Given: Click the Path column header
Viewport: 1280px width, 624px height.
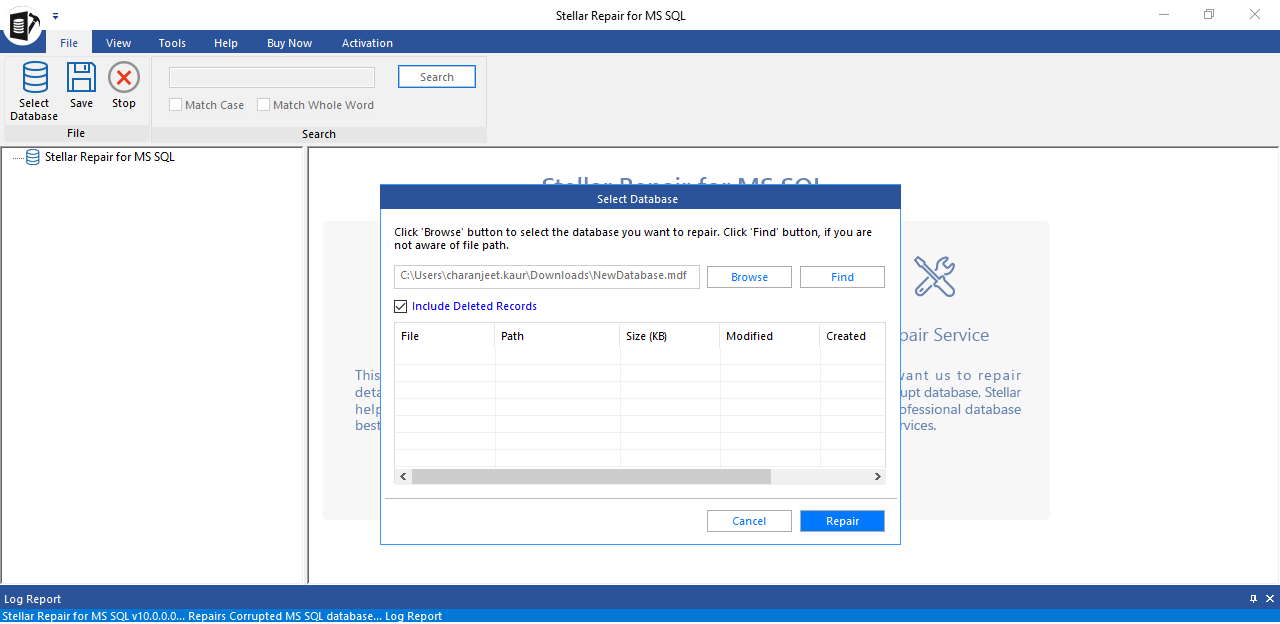Looking at the screenshot, I should coord(557,336).
